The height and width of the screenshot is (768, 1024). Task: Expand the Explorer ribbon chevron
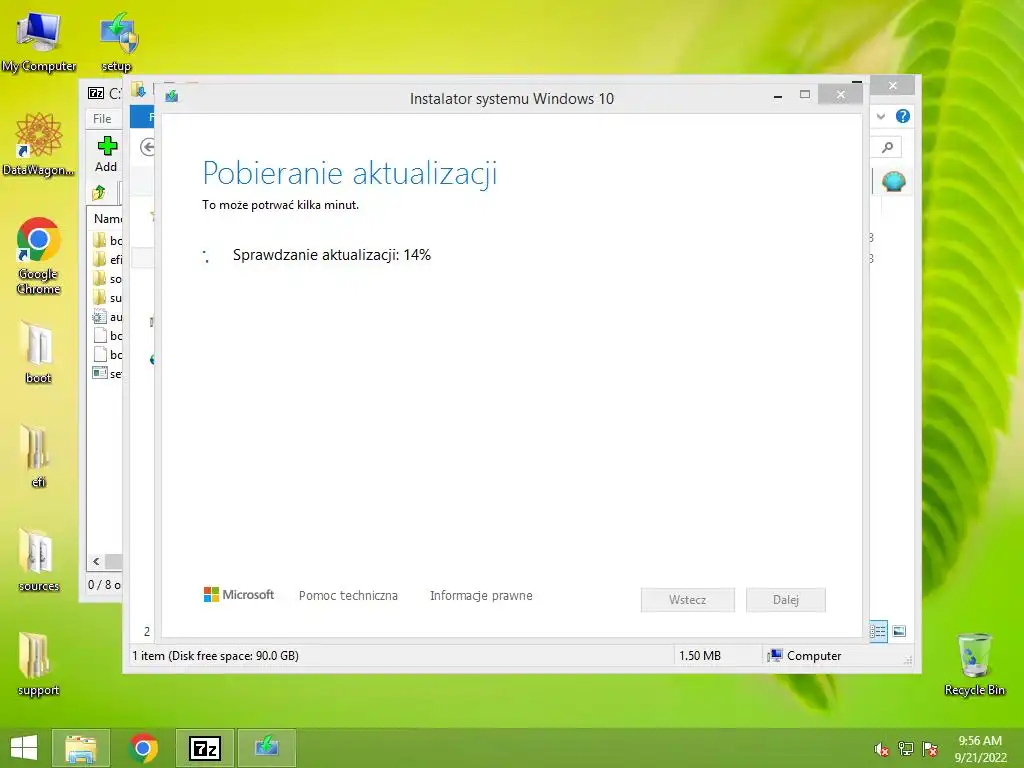coord(881,116)
